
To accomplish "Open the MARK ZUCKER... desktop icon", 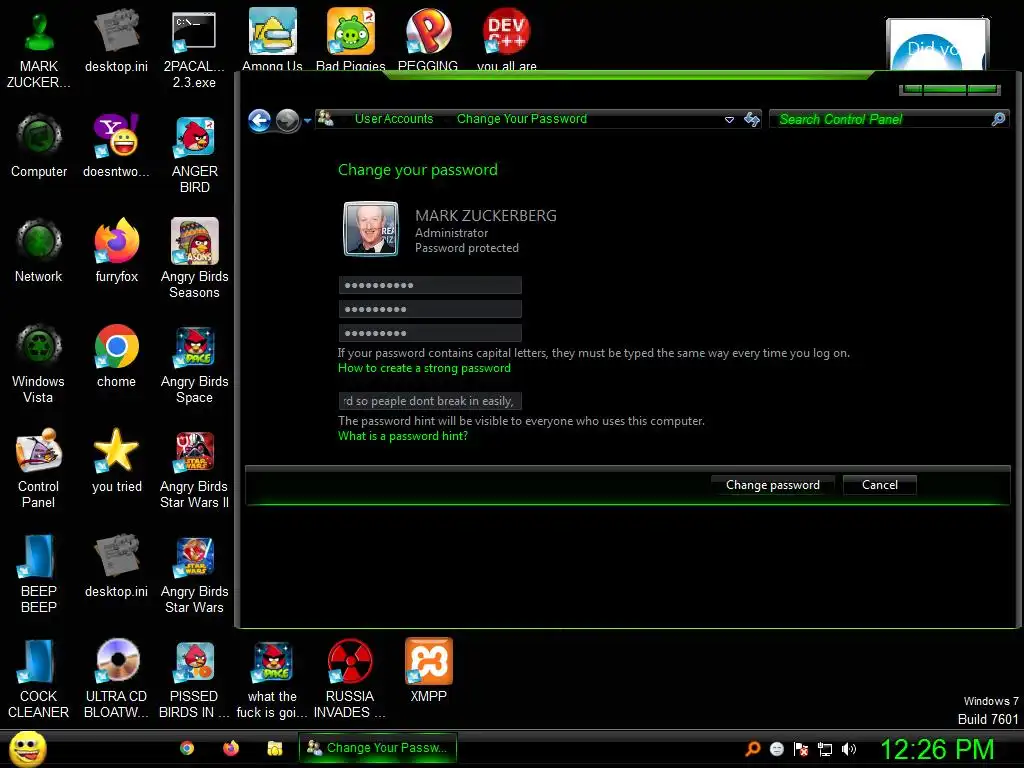I will [x=39, y=49].
